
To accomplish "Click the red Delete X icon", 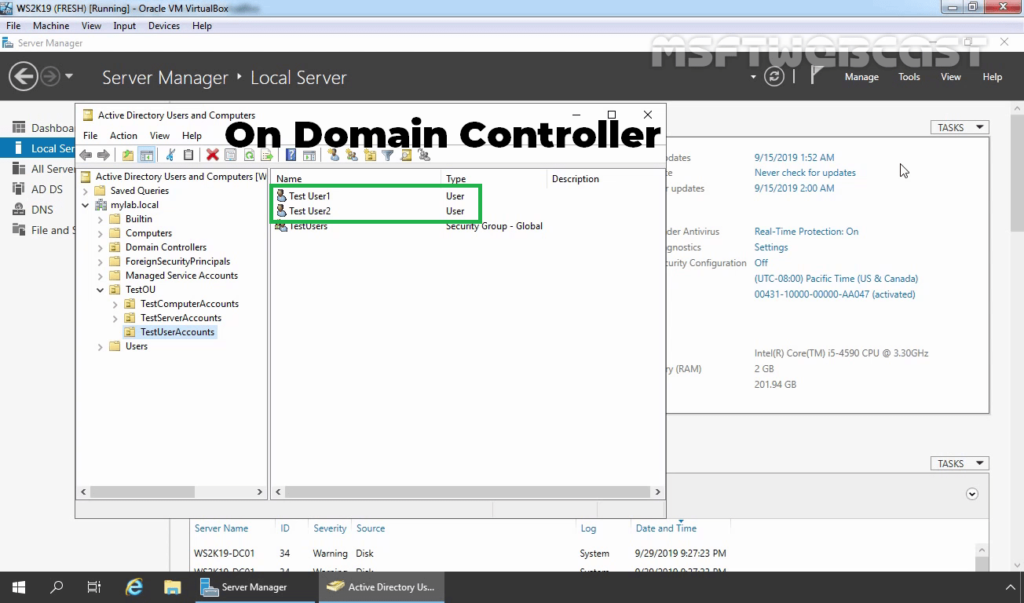I will point(212,155).
